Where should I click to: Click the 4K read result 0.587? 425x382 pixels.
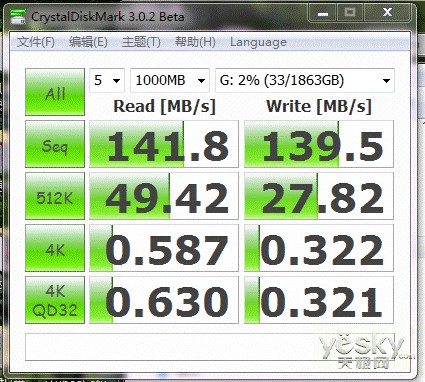point(164,248)
